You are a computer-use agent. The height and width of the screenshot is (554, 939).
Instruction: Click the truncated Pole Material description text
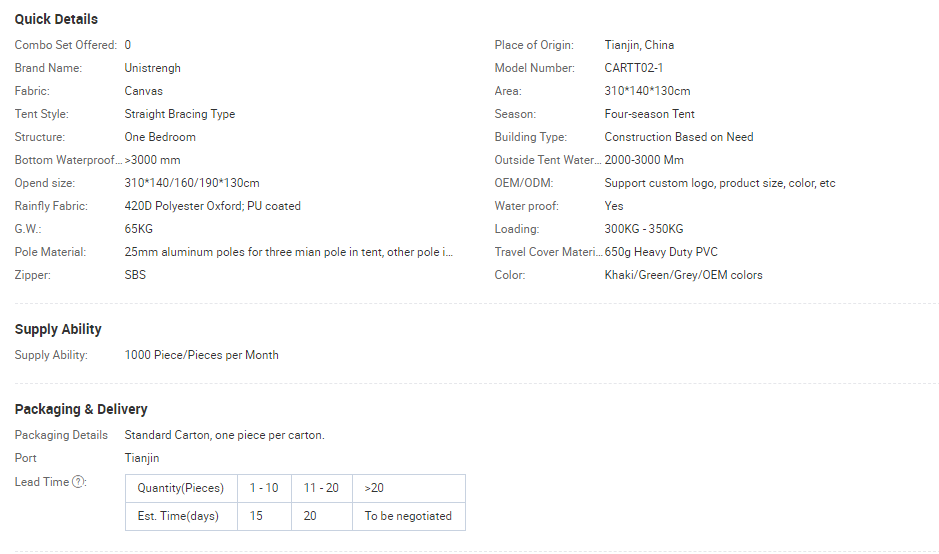tap(288, 252)
